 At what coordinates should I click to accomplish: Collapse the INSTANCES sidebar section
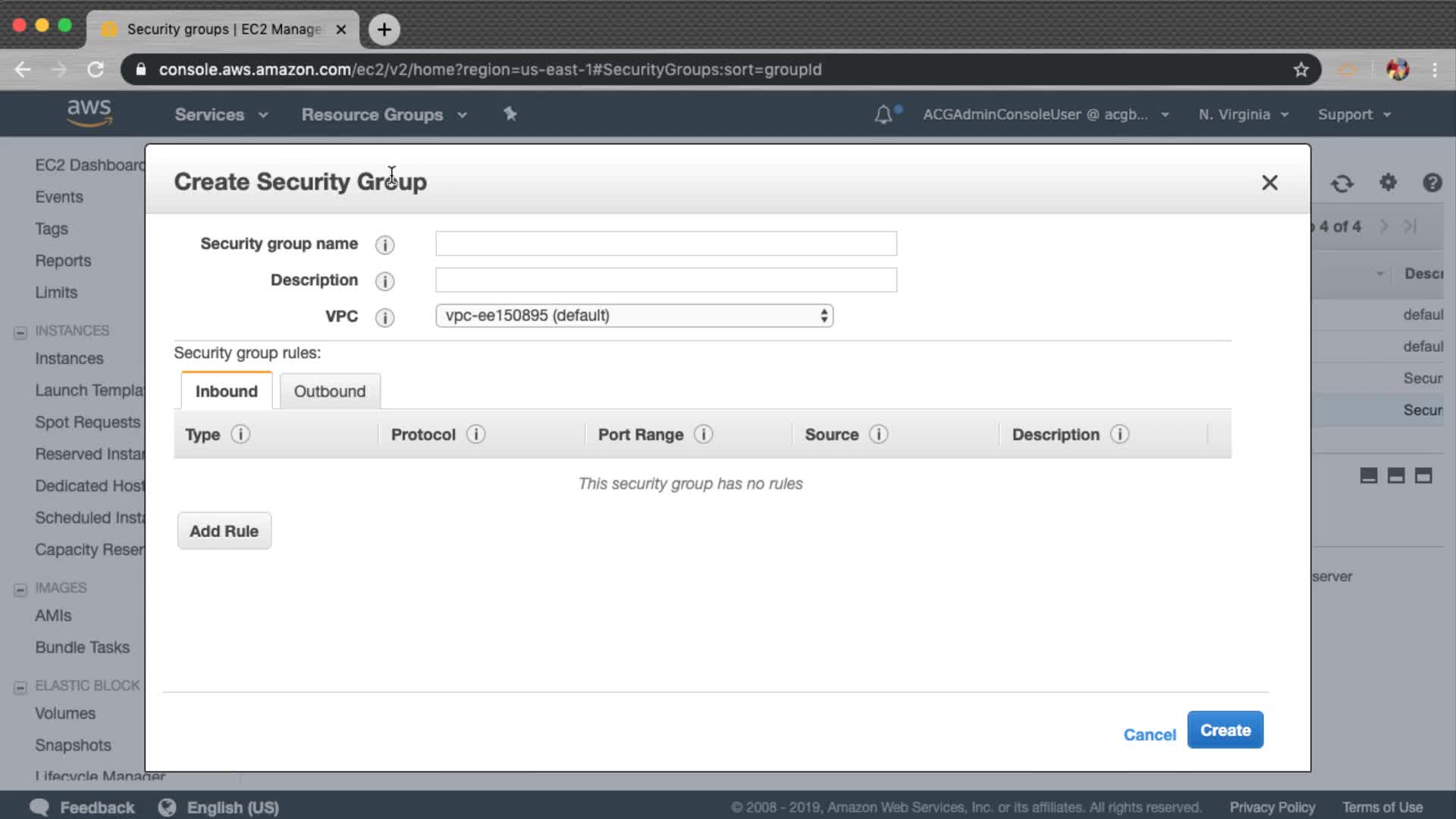click(20, 332)
